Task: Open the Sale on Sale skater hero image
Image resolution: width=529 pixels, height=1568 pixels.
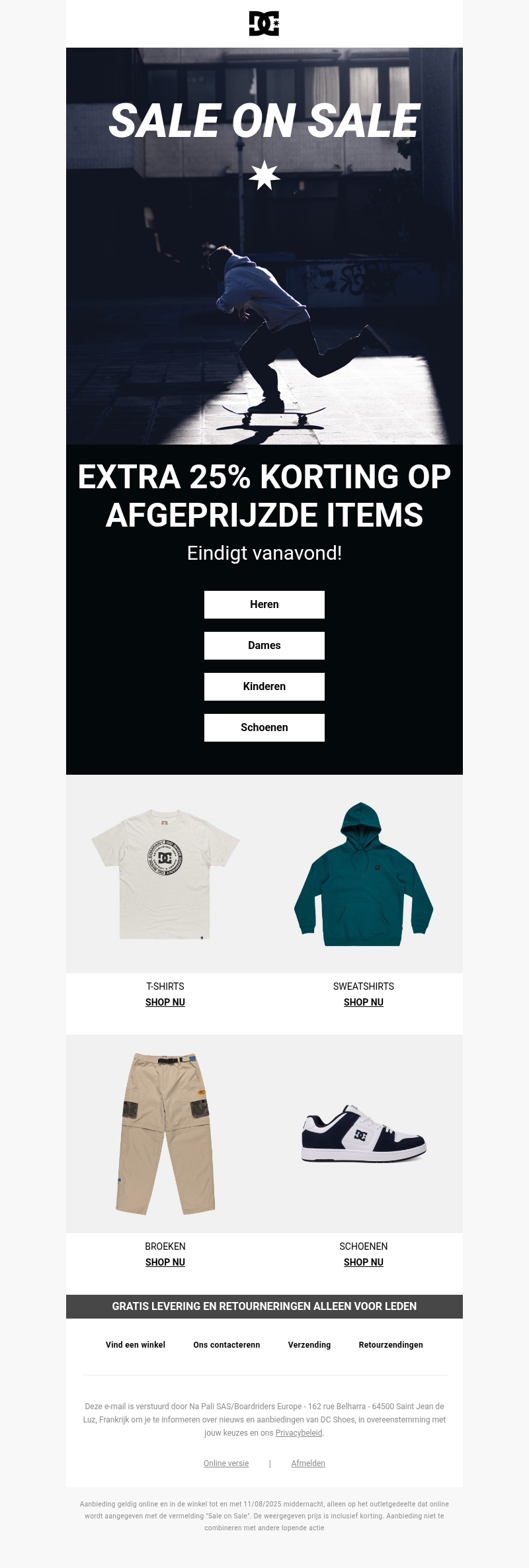Action: (264, 246)
